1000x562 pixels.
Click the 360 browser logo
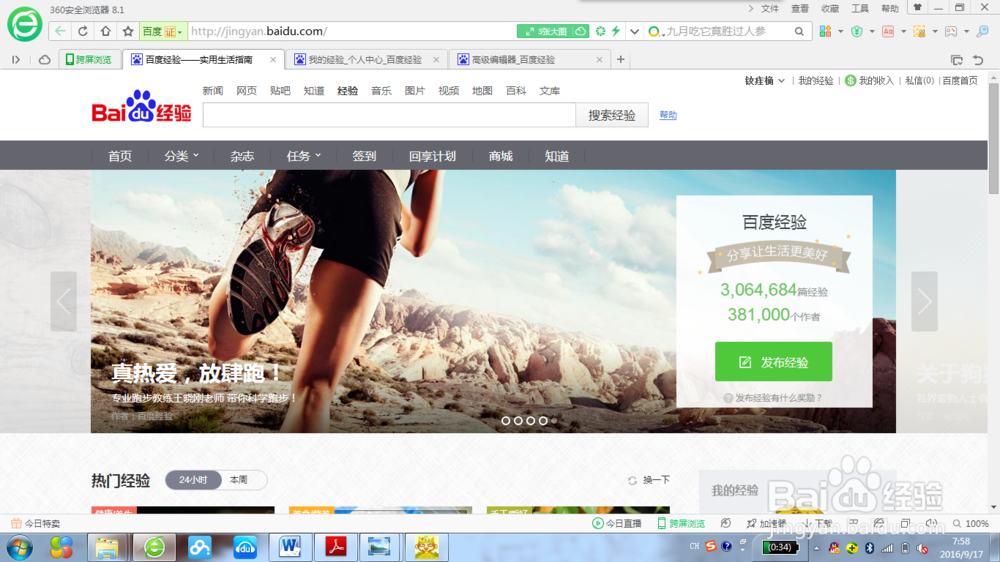coord(24,24)
